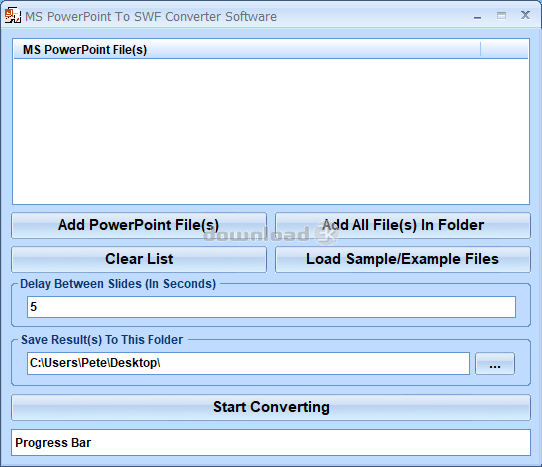Click the column divider in list header
The width and height of the screenshot is (542, 467).
pyautogui.click(x=480, y=49)
